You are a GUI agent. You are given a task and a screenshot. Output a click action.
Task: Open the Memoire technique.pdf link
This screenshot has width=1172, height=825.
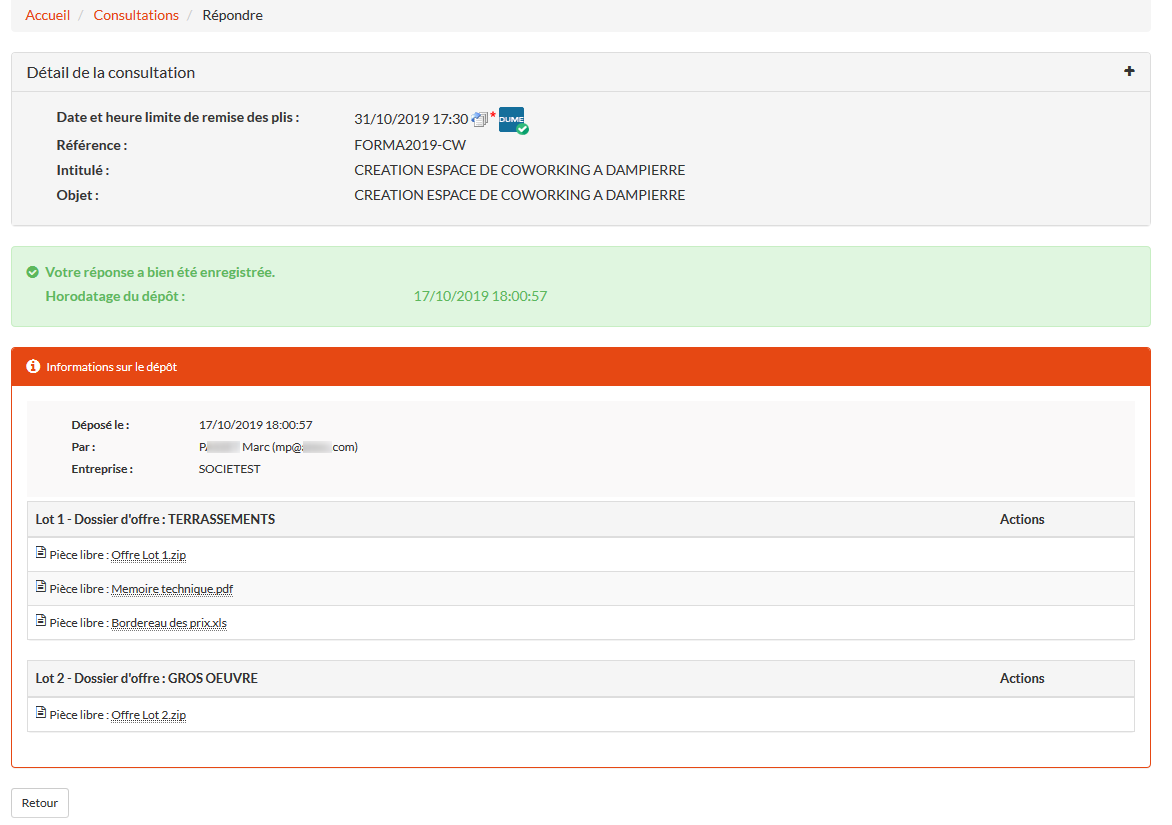coord(172,589)
